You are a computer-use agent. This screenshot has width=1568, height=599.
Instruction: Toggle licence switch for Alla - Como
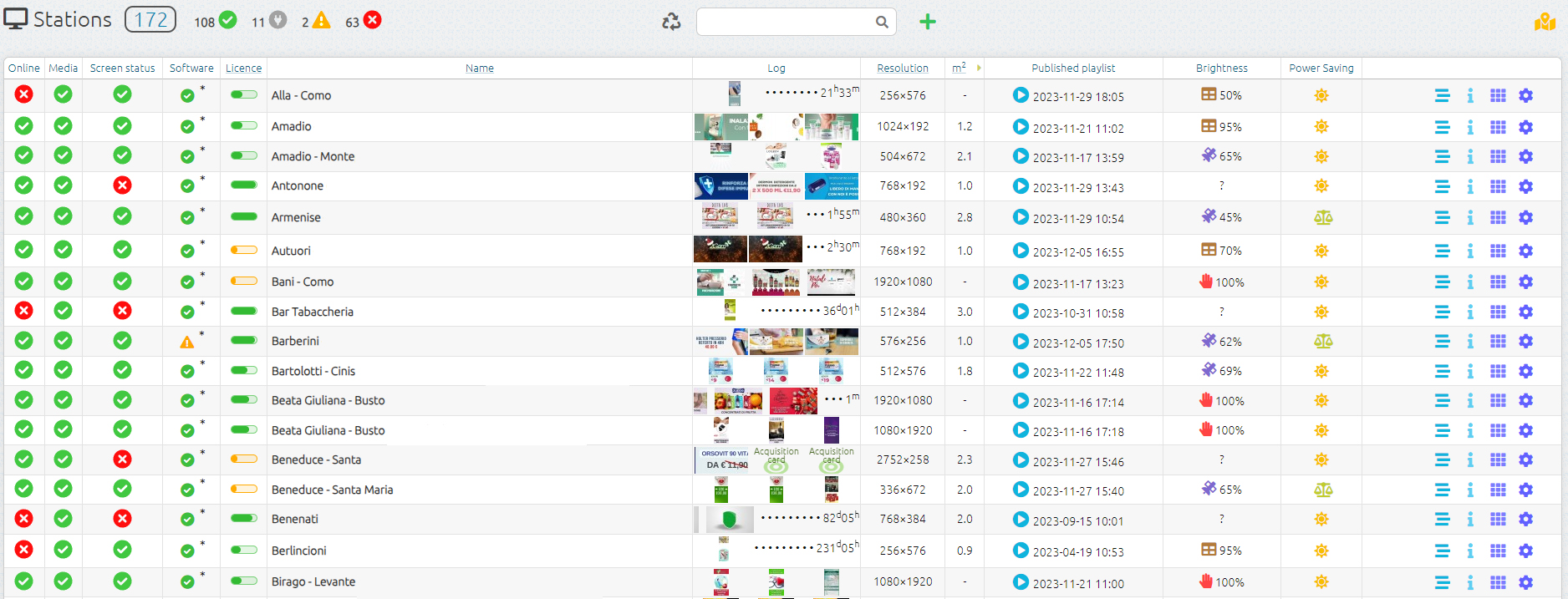point(243,95)
